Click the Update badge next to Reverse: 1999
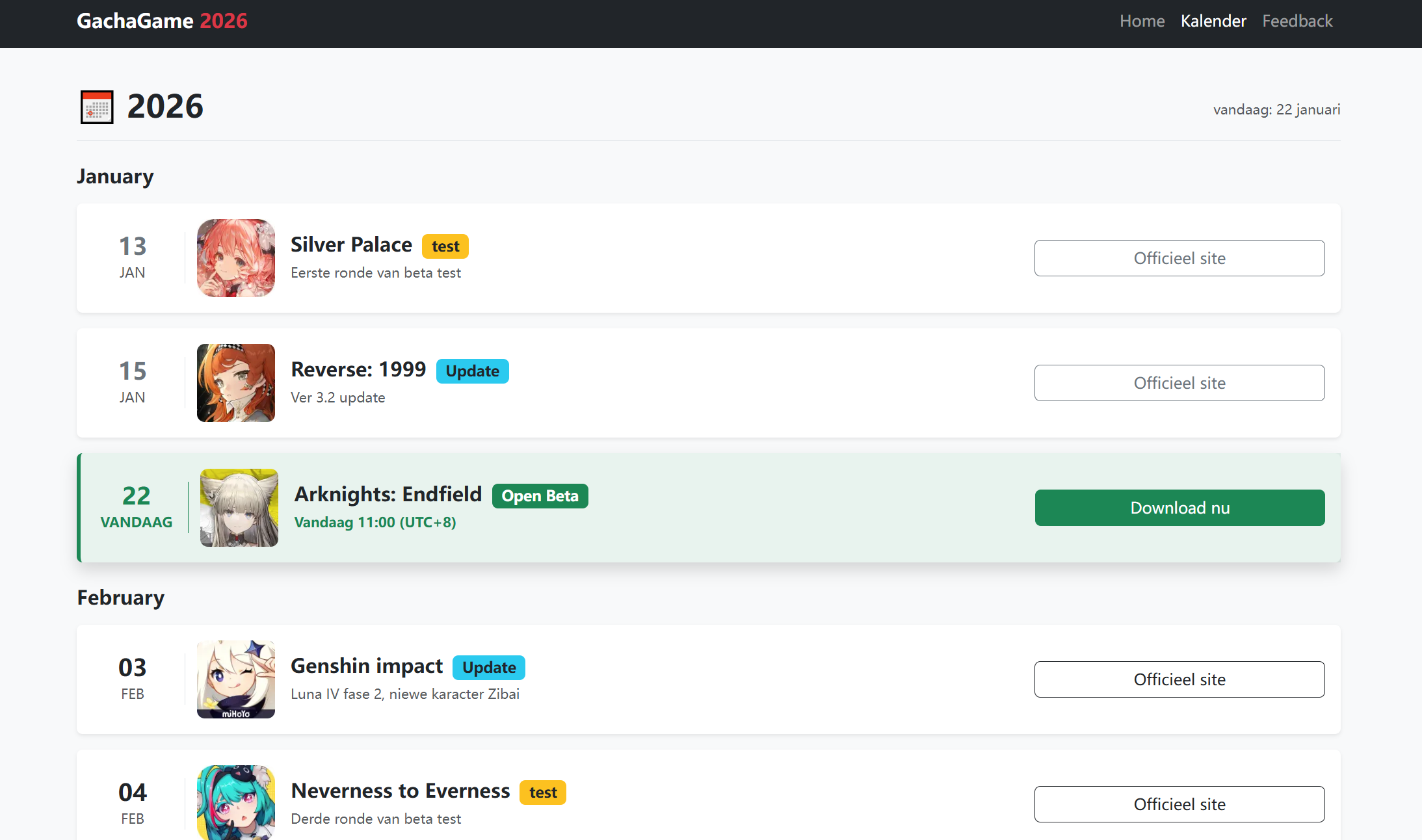 473,371
